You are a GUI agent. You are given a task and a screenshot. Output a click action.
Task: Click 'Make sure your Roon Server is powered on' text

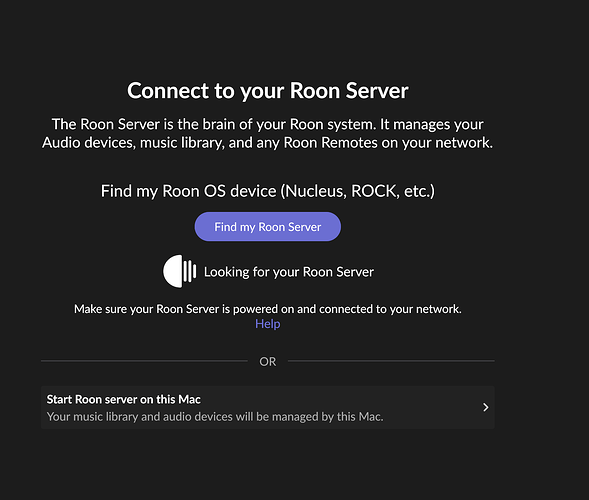[267, 309]
